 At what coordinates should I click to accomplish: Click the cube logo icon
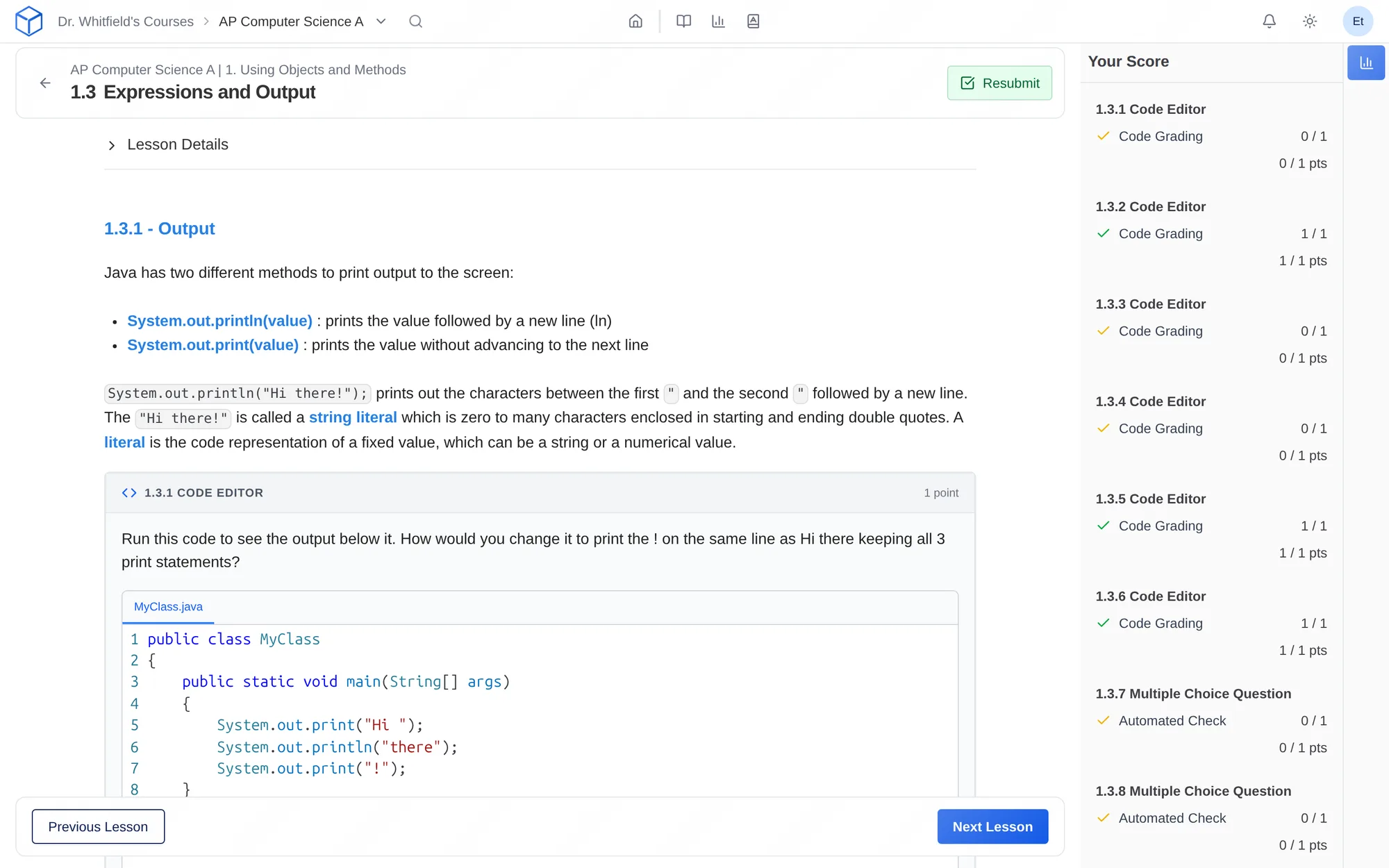click(x=29, y=21)
